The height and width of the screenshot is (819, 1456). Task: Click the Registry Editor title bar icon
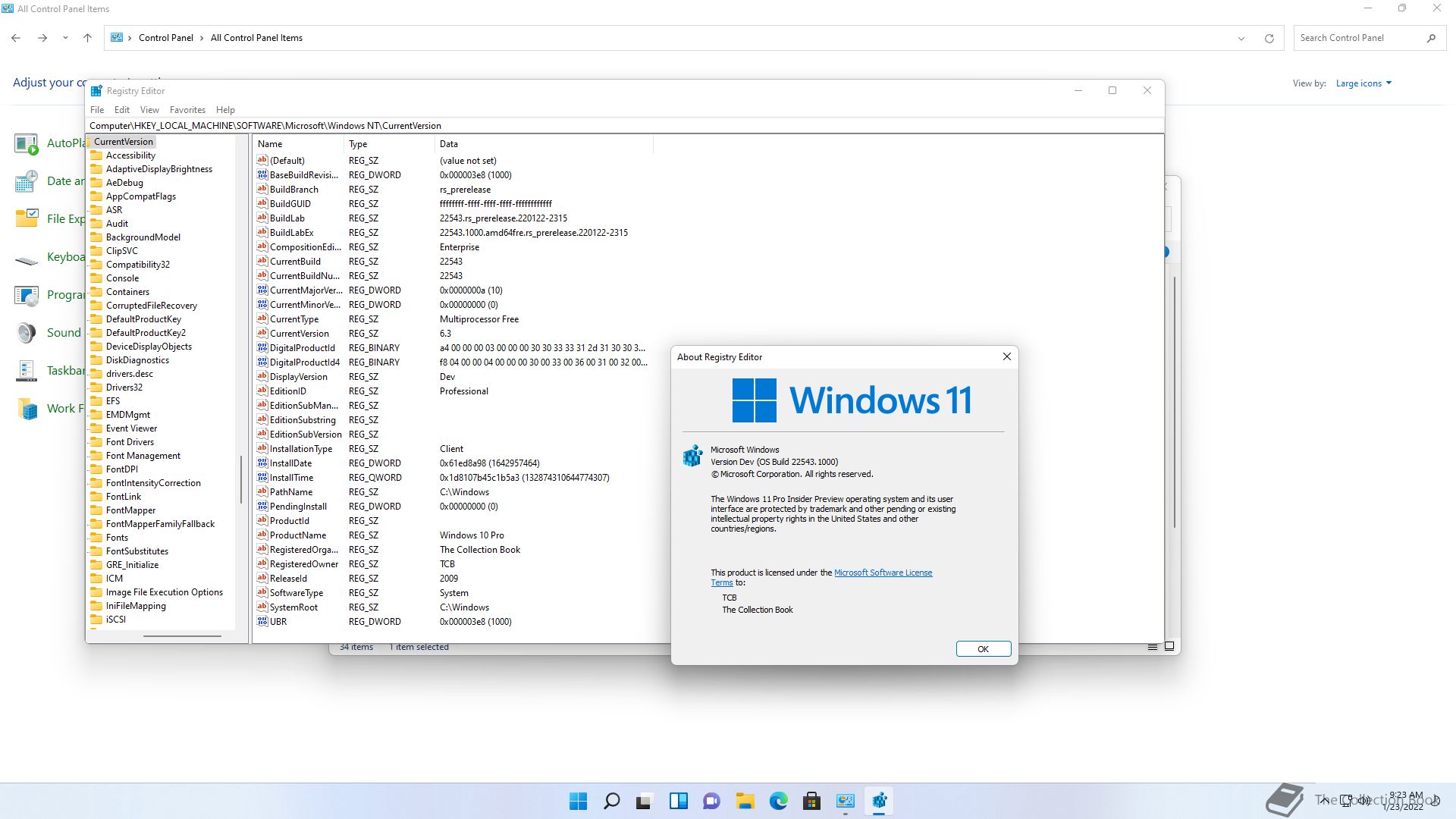click(96, 91)
